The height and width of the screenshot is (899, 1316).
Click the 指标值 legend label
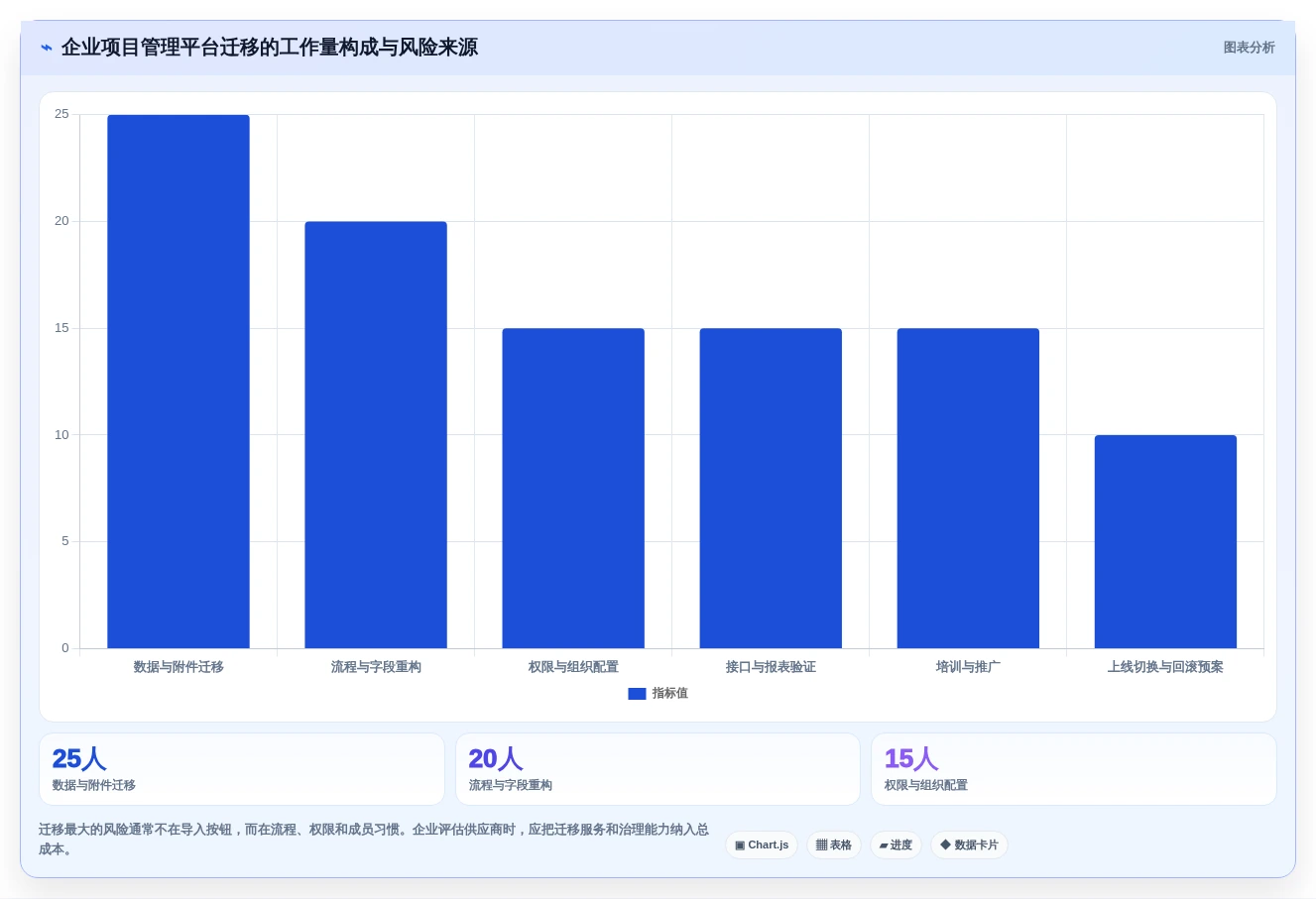pyautogui.click(x=669, y=694)
